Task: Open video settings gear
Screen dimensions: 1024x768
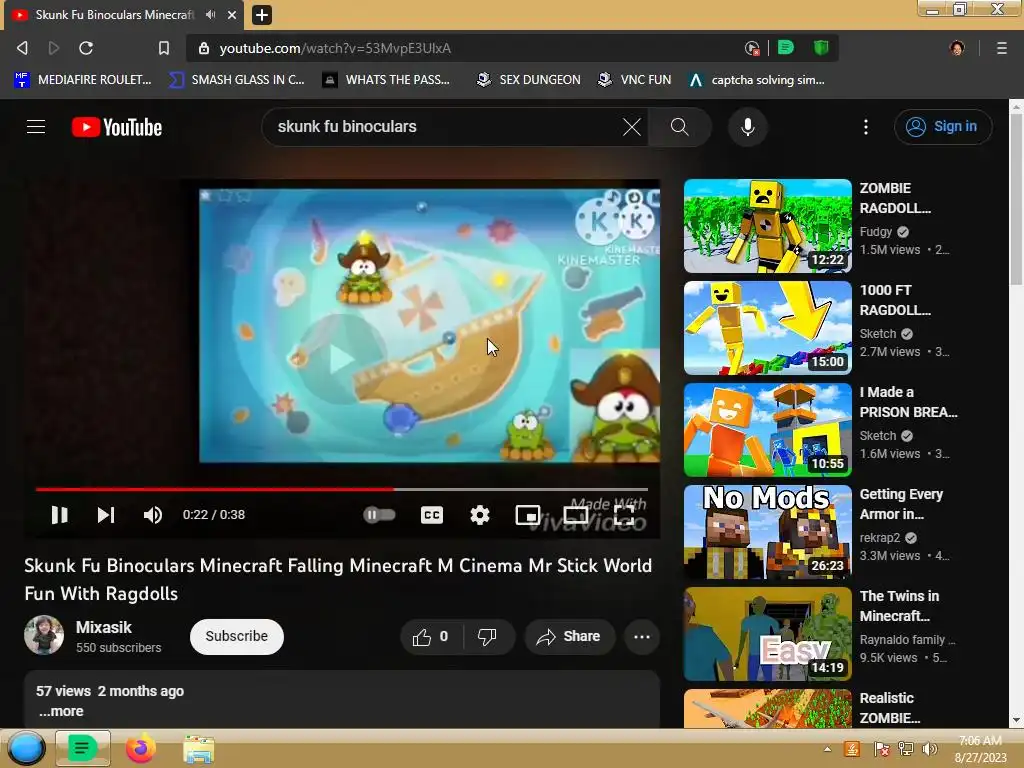Action: point(480,515)
